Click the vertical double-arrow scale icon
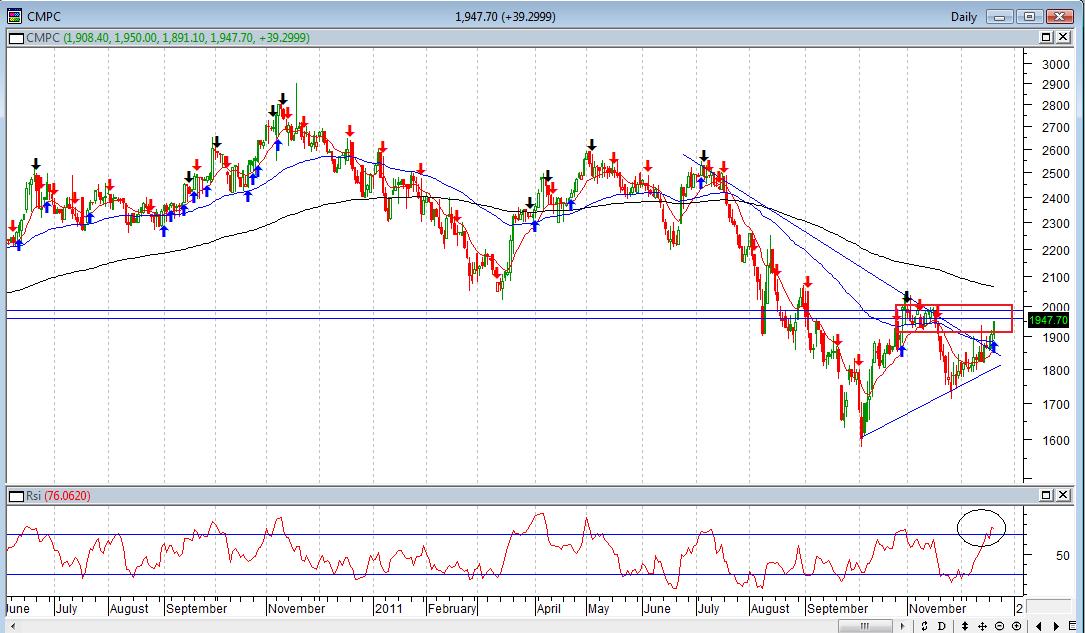 click(x=966, y=625)
